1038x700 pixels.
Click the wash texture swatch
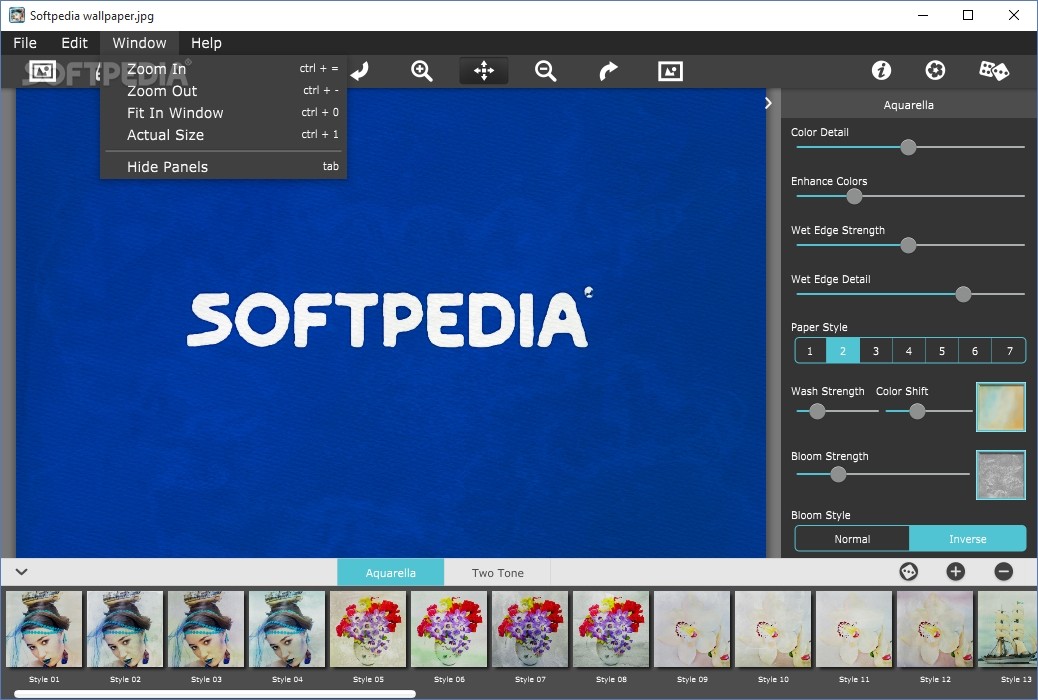click(x=1001, y=407)
